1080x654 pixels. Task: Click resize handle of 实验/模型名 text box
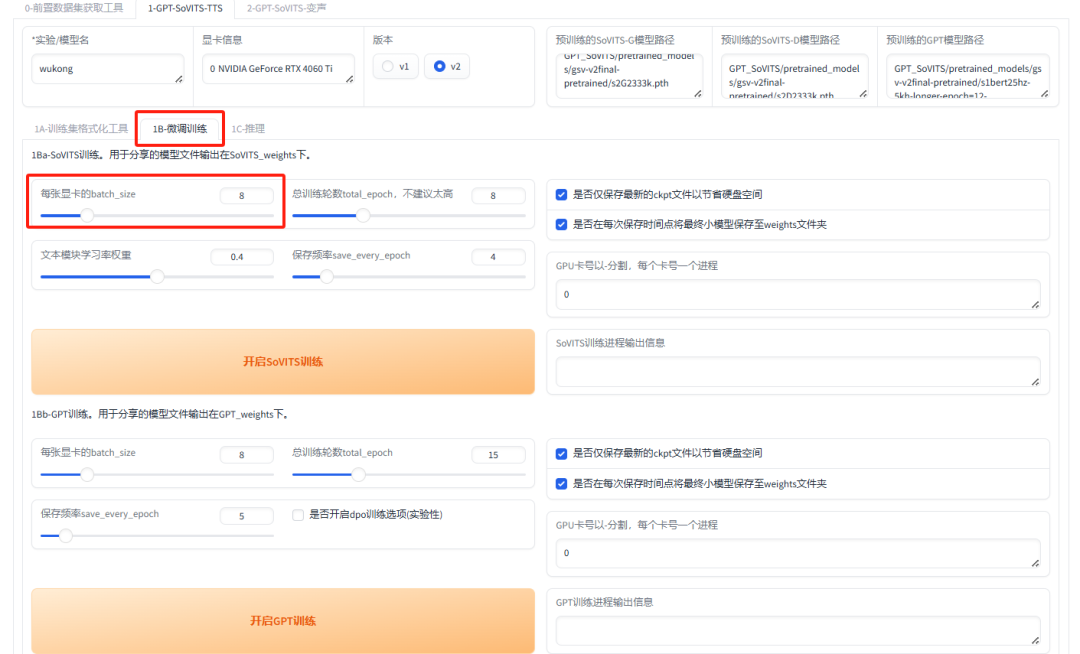click(x=179, y=79)
